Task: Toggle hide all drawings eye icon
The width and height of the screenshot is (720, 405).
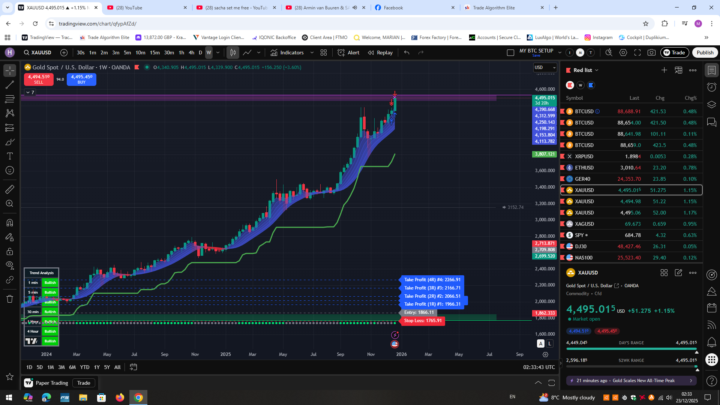Action: pos(10,265)
